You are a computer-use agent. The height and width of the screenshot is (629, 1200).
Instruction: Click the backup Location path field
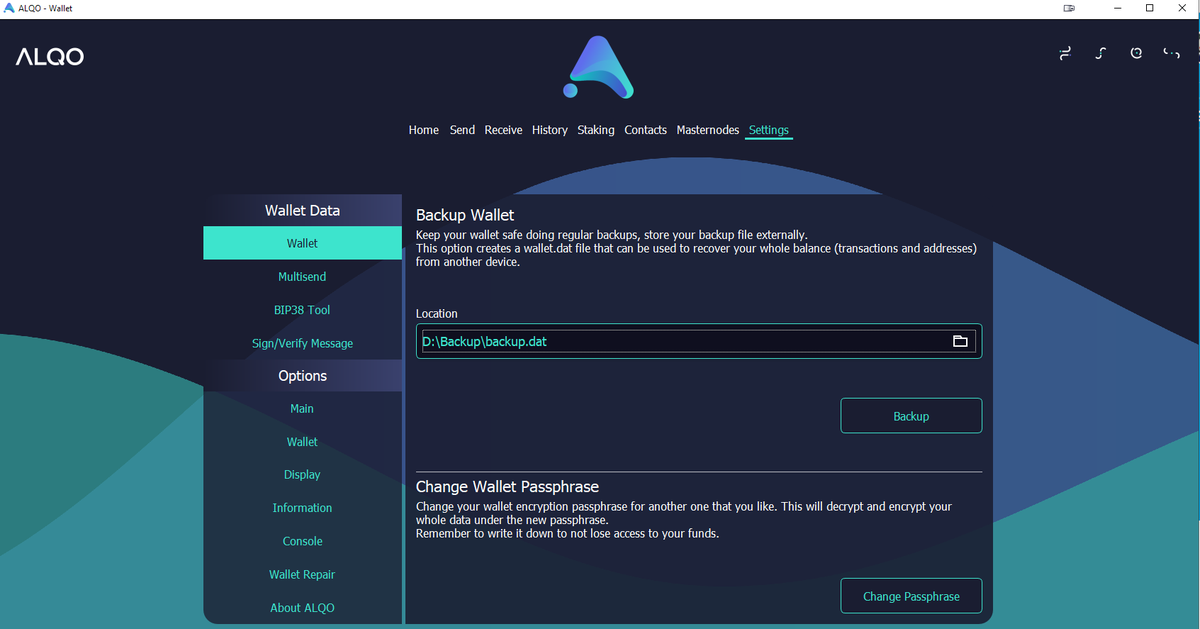[699, 341]
